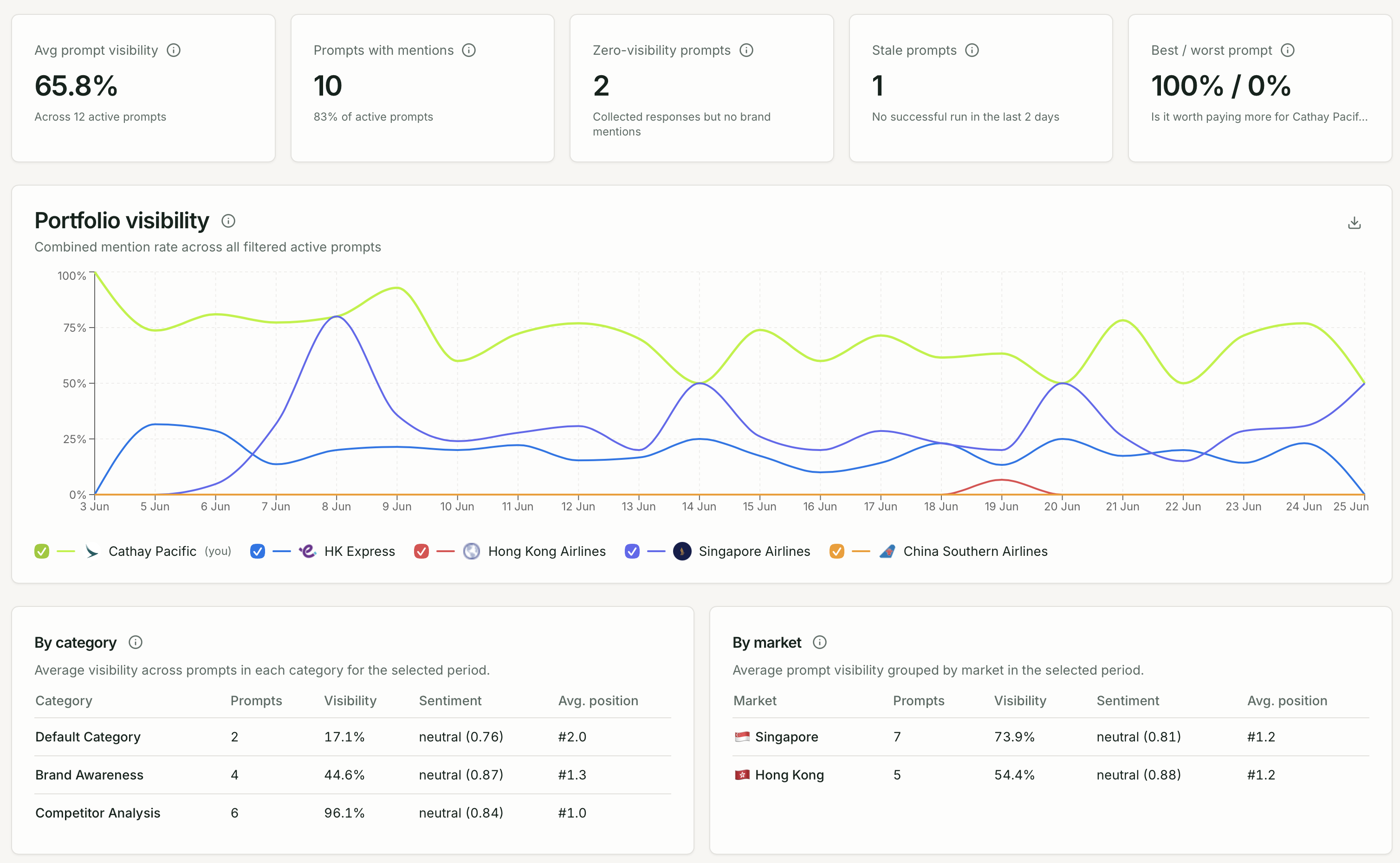
Task: Click 'Across 12 active prompts' subtitle
Action: [100, 117]
